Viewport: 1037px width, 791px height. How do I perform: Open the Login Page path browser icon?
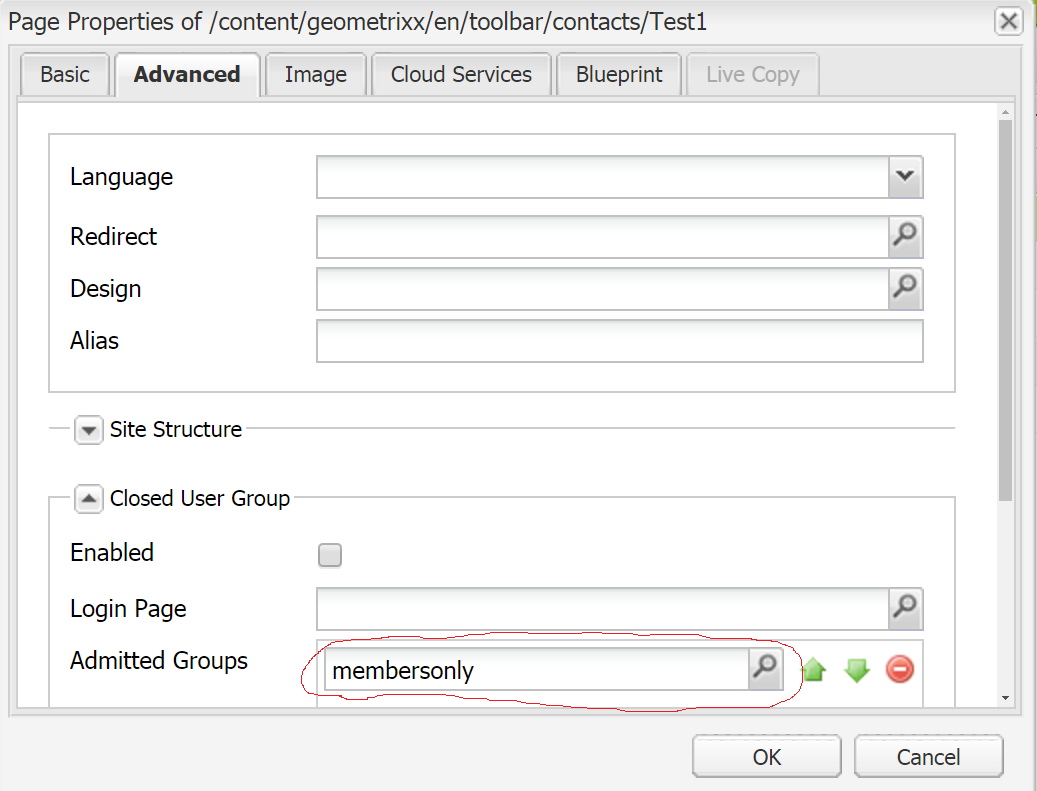click(905, 608)
